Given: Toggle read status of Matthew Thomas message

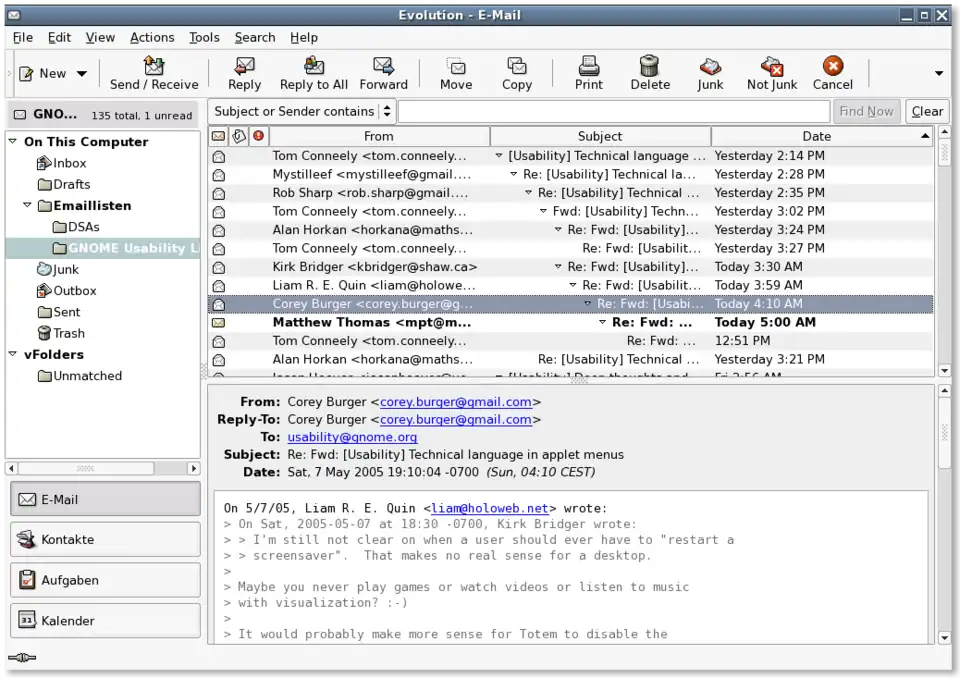Looking at the screenshot, I should [x=218, y=323].
